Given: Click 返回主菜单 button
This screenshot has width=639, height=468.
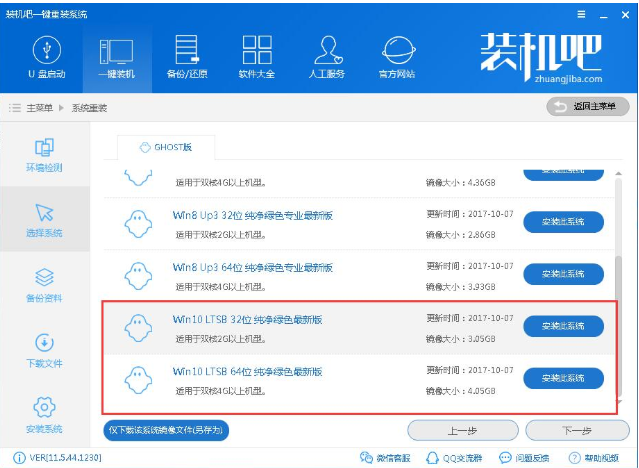Looking at the screenshot, I should 588,107.
